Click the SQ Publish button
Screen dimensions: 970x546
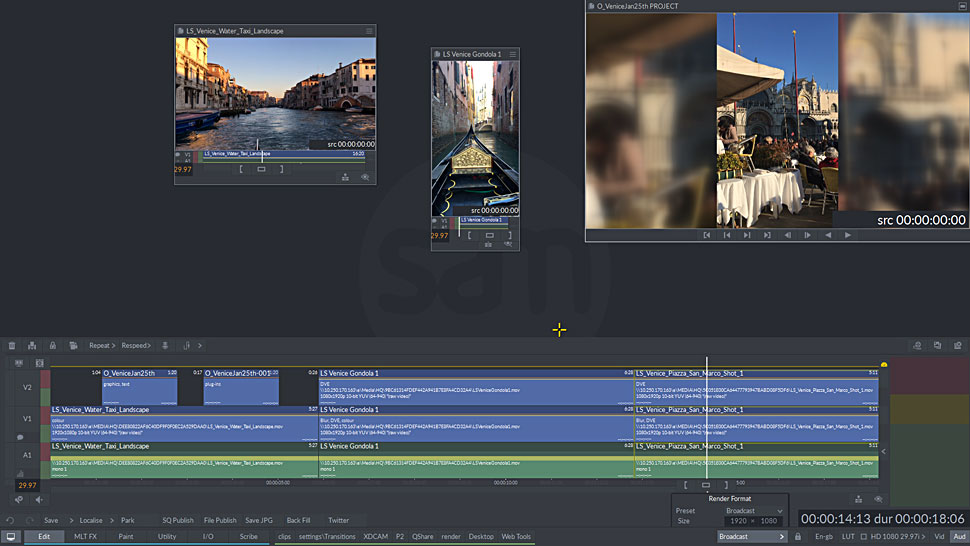tap(178, 520)
